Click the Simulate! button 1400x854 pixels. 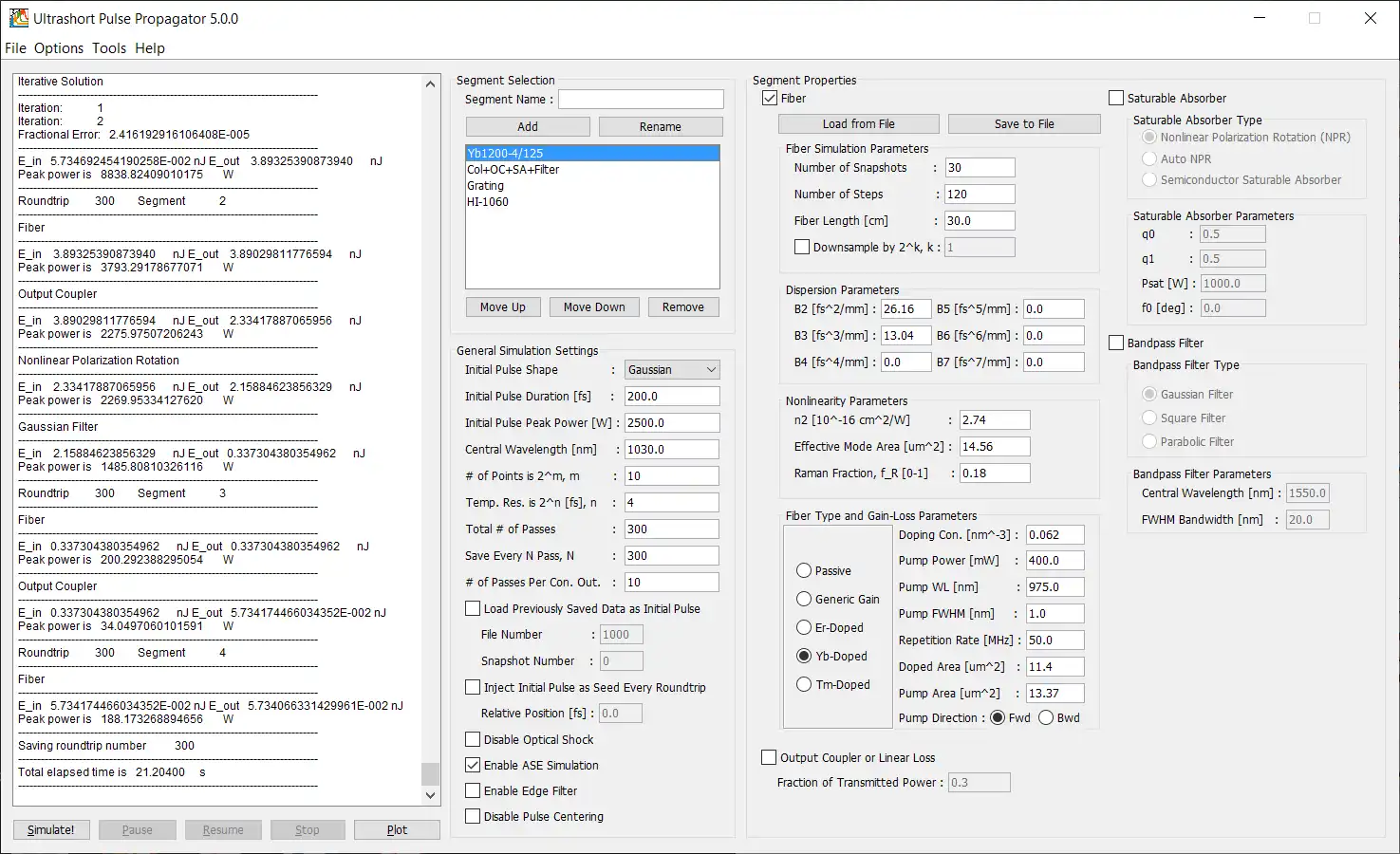click(51, 829)
